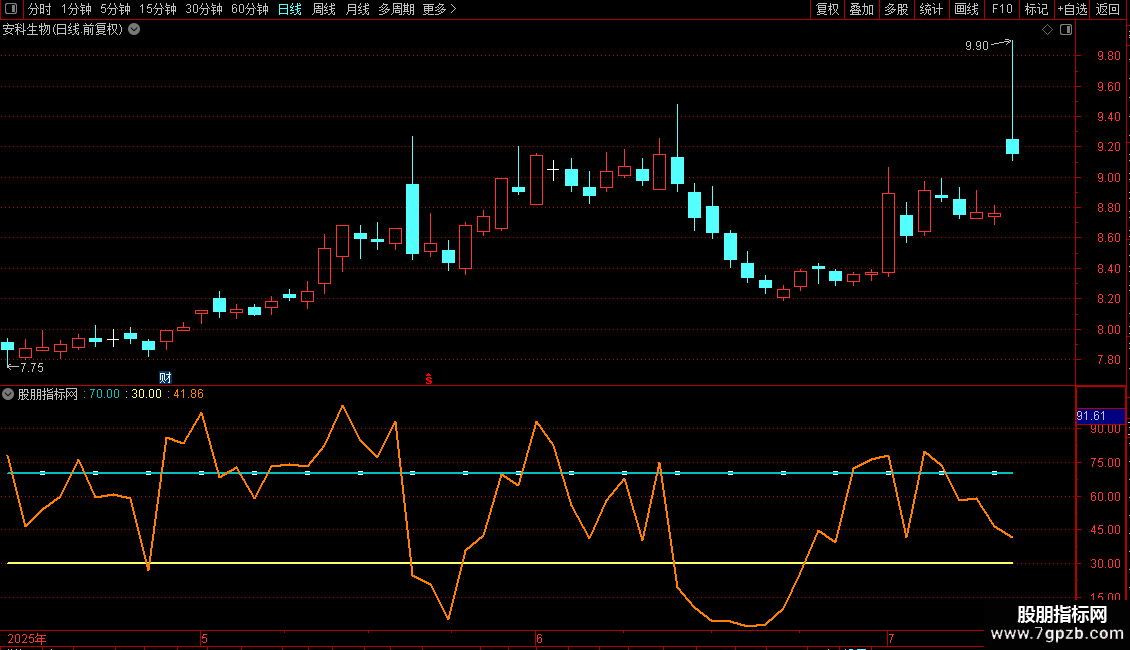Click the 8.00 price axis label
1130x650 pixels.
[1108, 330]
